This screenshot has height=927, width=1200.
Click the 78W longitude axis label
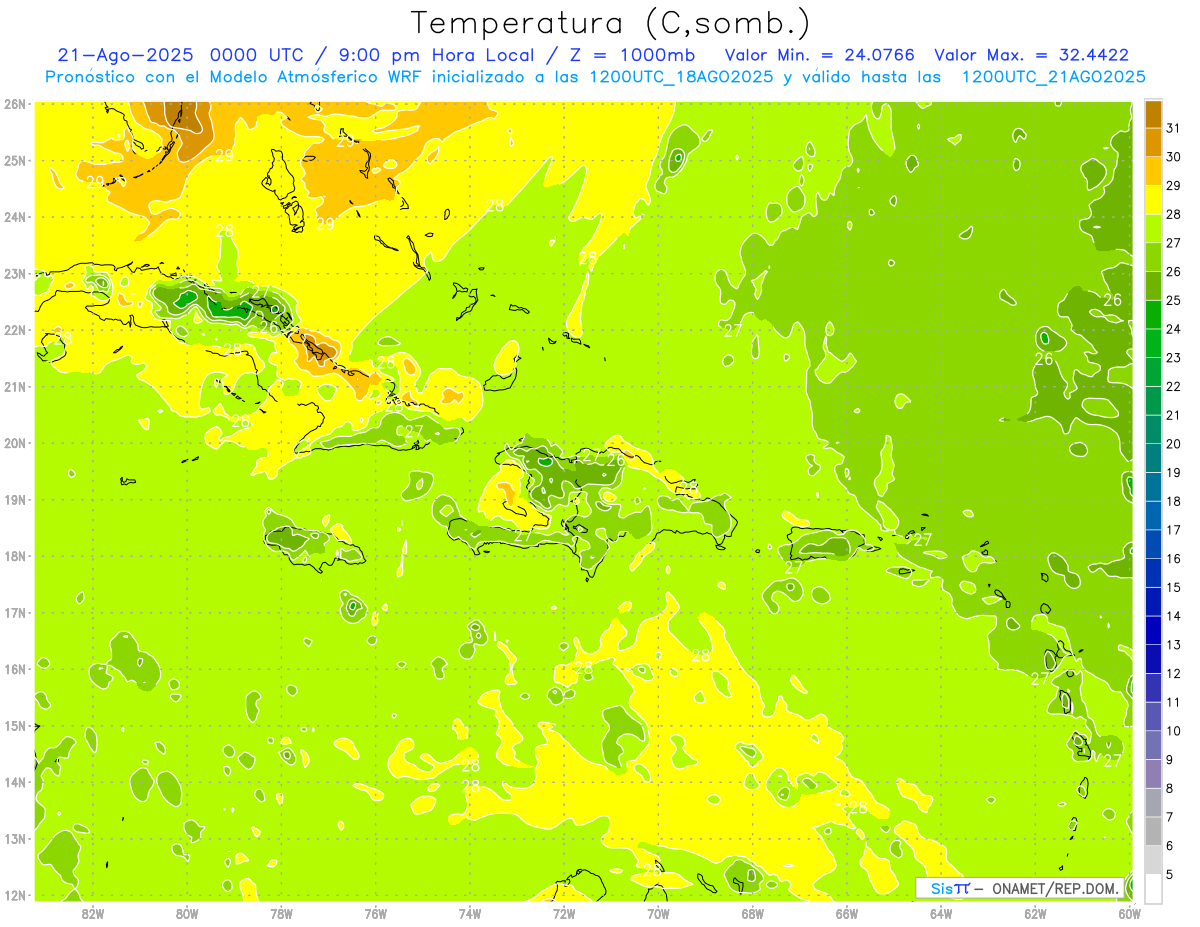pos(281,913)
